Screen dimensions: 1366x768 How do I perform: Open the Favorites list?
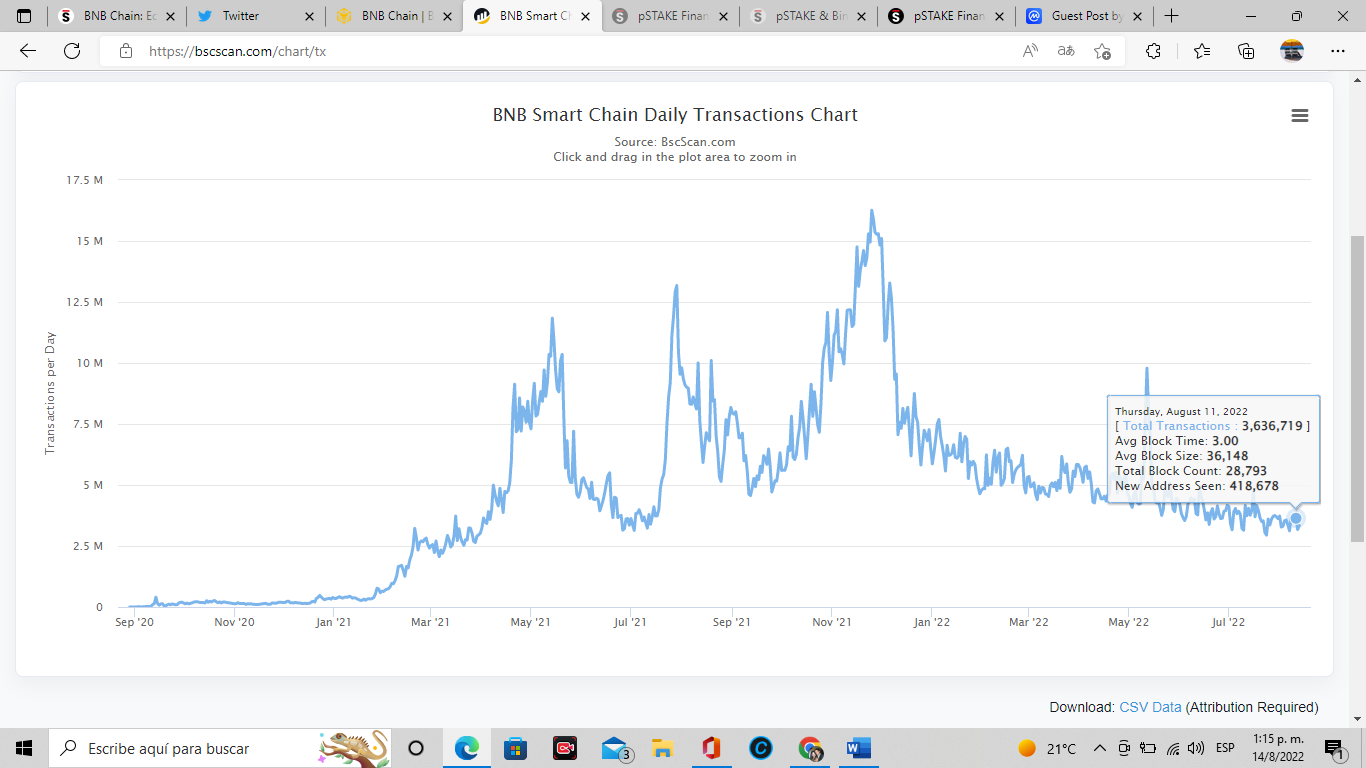[x=1202, y=51]
